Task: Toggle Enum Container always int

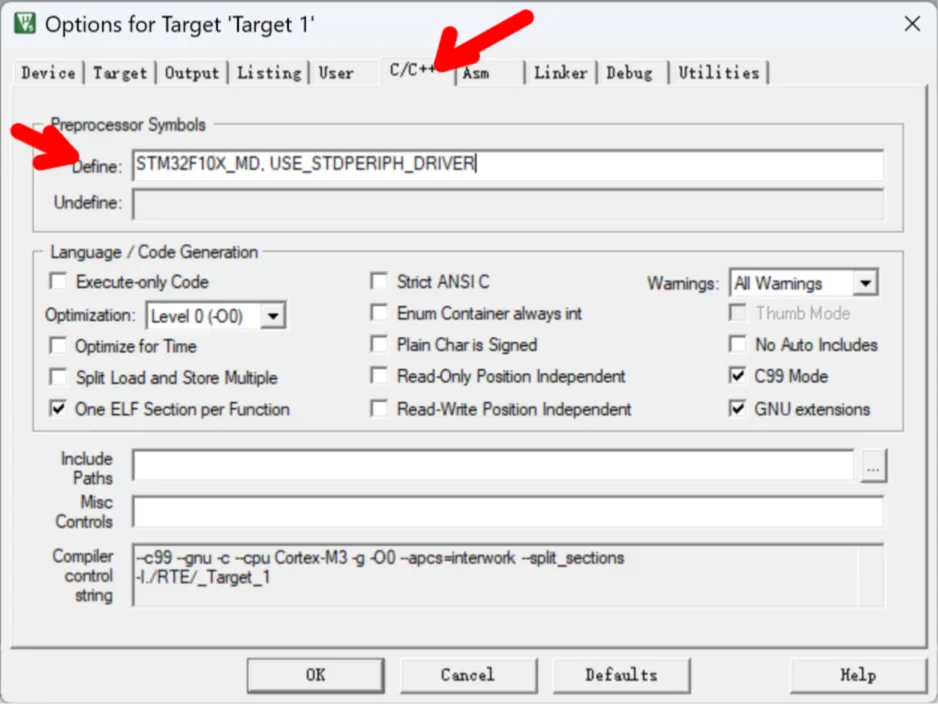Action: [x=379, y=313]
